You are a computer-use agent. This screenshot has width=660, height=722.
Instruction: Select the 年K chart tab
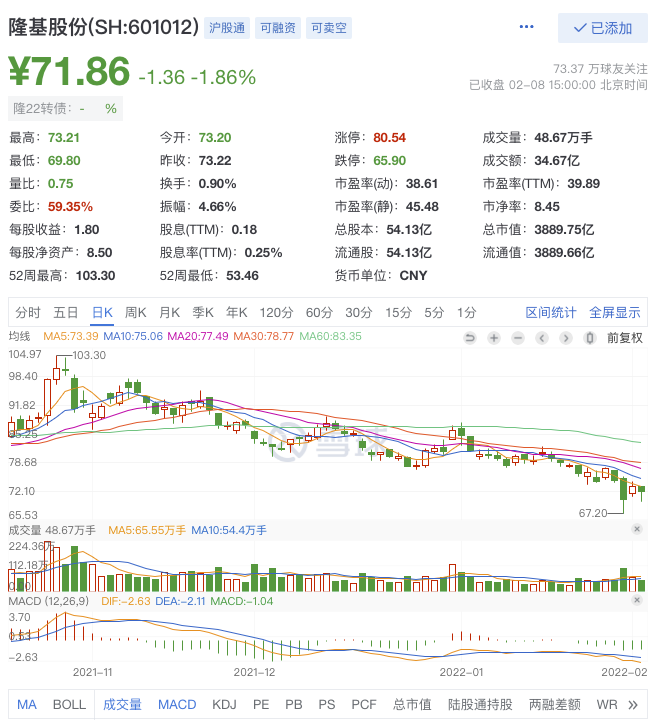point(236,313)
